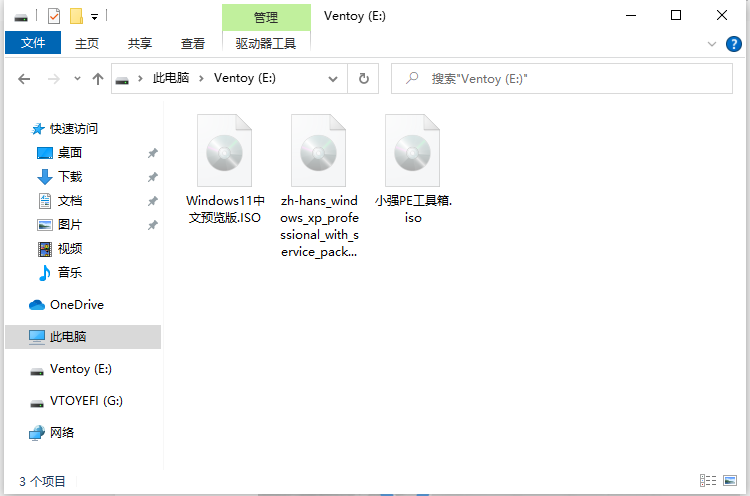Go back with the back arrow
Viewport: 750px width, 496px height.
pyautogui.click(x=24, y=79)
